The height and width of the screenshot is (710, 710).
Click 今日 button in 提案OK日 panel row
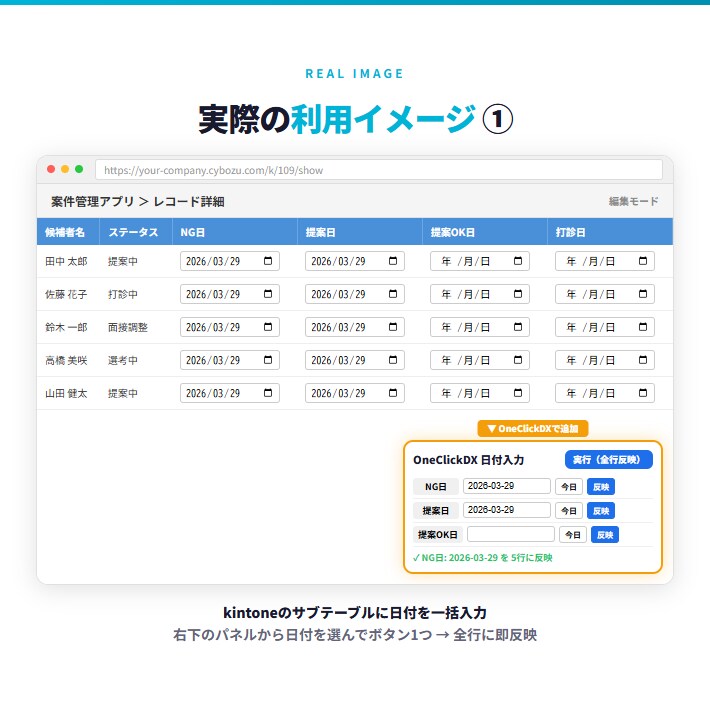[573, 535]
